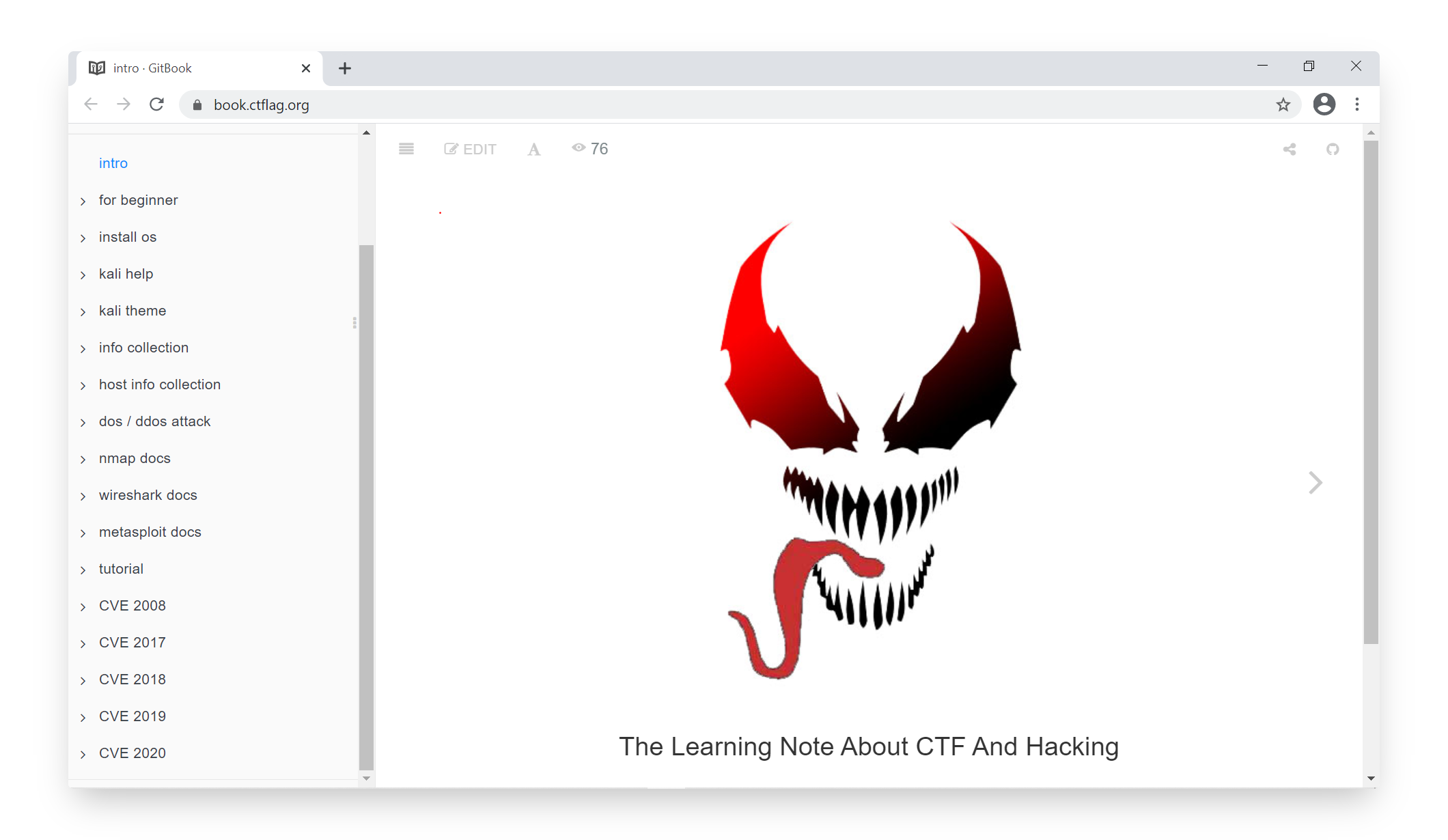Go to next page using right arrow
This screenshot has height=840, width=1448.
click(1315, 483)
